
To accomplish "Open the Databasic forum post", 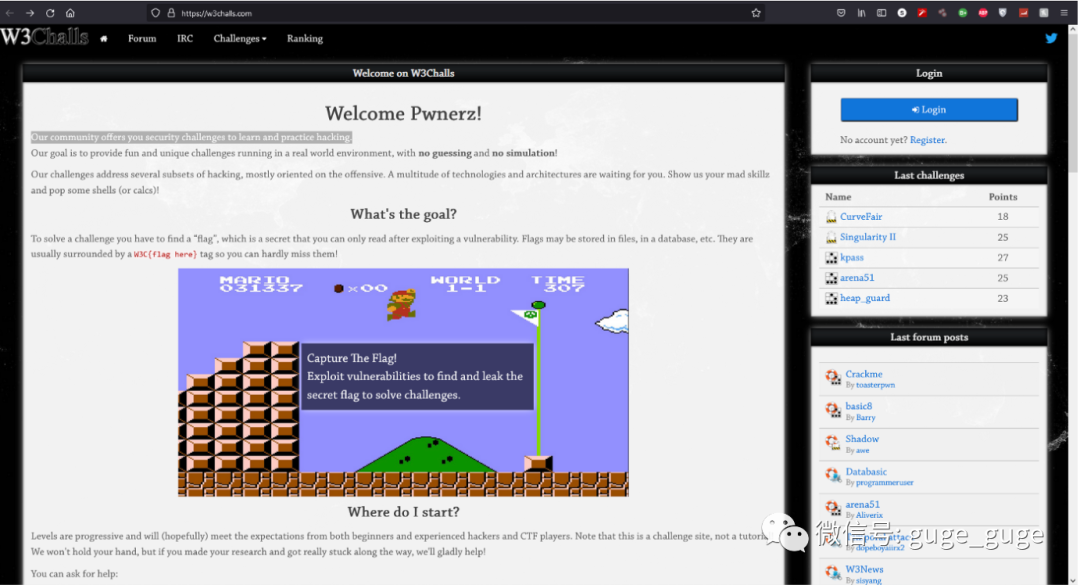I will click(866, 471).
